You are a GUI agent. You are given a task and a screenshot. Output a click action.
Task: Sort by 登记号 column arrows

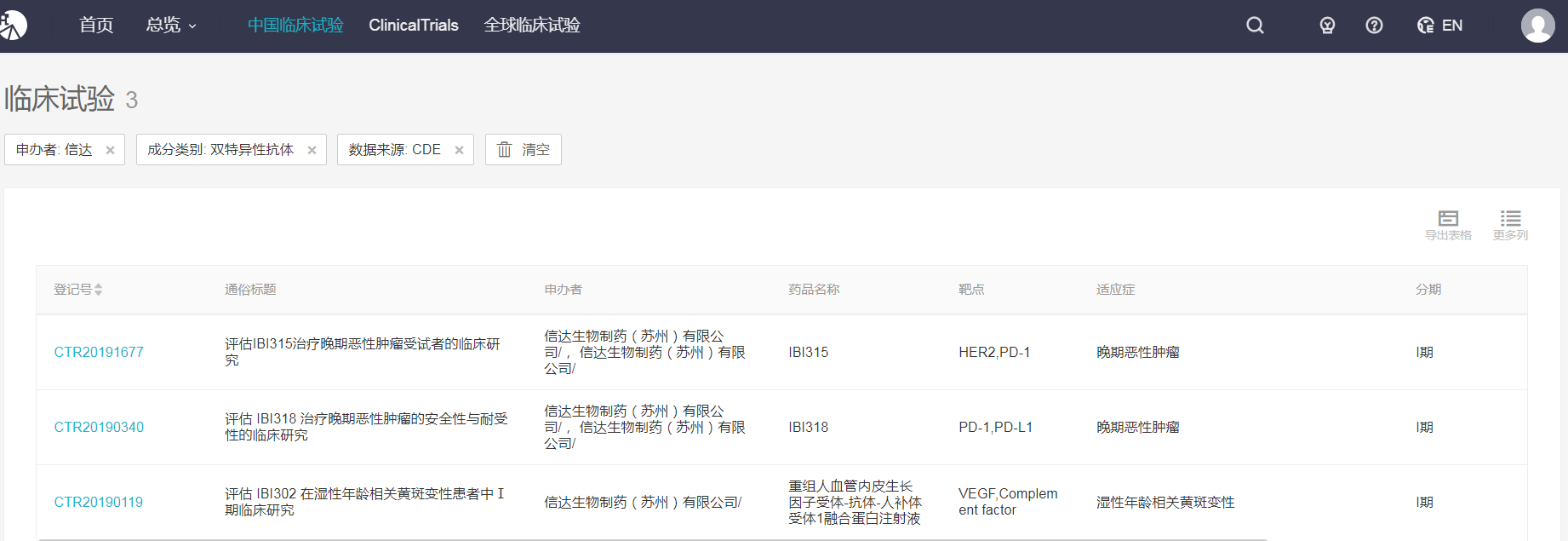[99, 290]
